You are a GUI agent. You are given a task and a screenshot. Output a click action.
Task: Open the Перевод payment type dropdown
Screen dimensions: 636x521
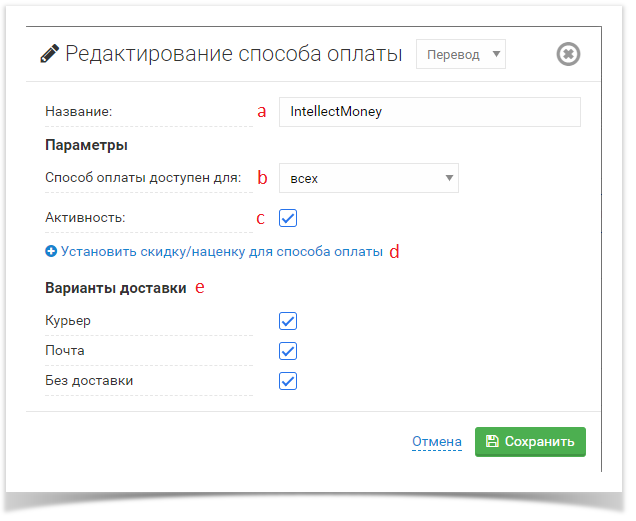coord(461,54)
